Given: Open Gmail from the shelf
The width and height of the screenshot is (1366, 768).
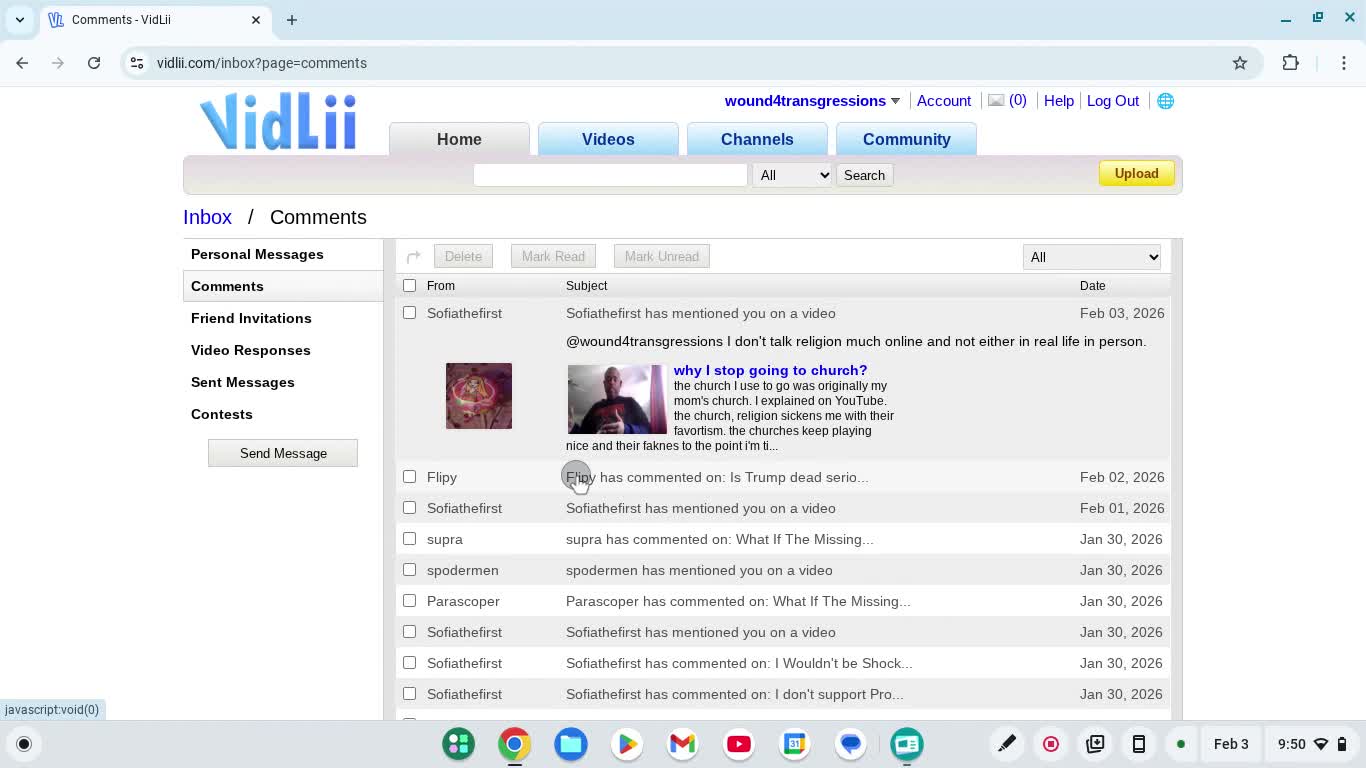Looking at the screenshot, I should click(682, 744).
